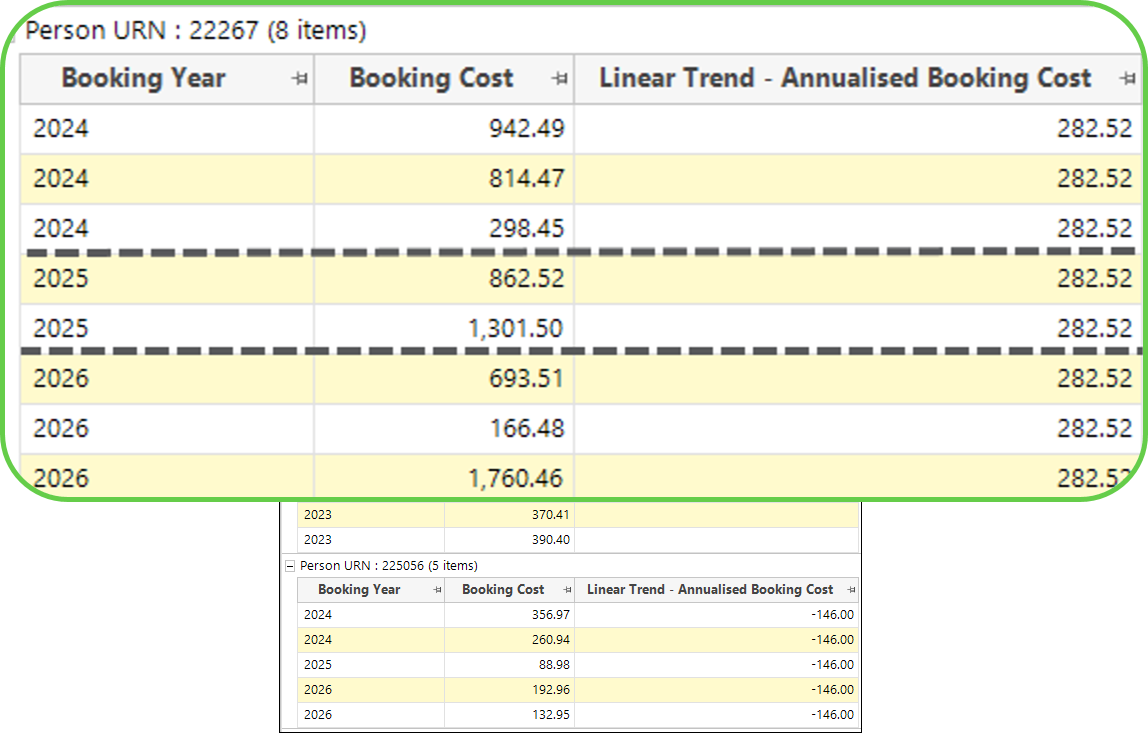Image resolution: width=1148 pixels, height=733 pixels.
Task: Select the 814.47 booking cost cell
Action: pos(444,179)
